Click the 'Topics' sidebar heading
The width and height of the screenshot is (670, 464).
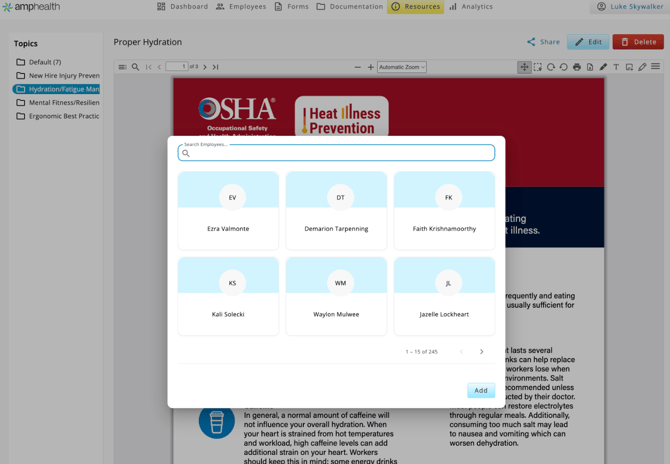26,44
